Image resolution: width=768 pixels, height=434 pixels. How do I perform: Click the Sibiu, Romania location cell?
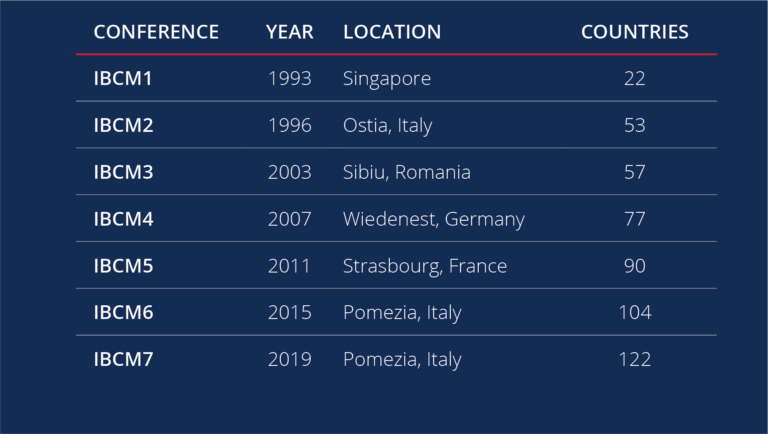(406, 173)
